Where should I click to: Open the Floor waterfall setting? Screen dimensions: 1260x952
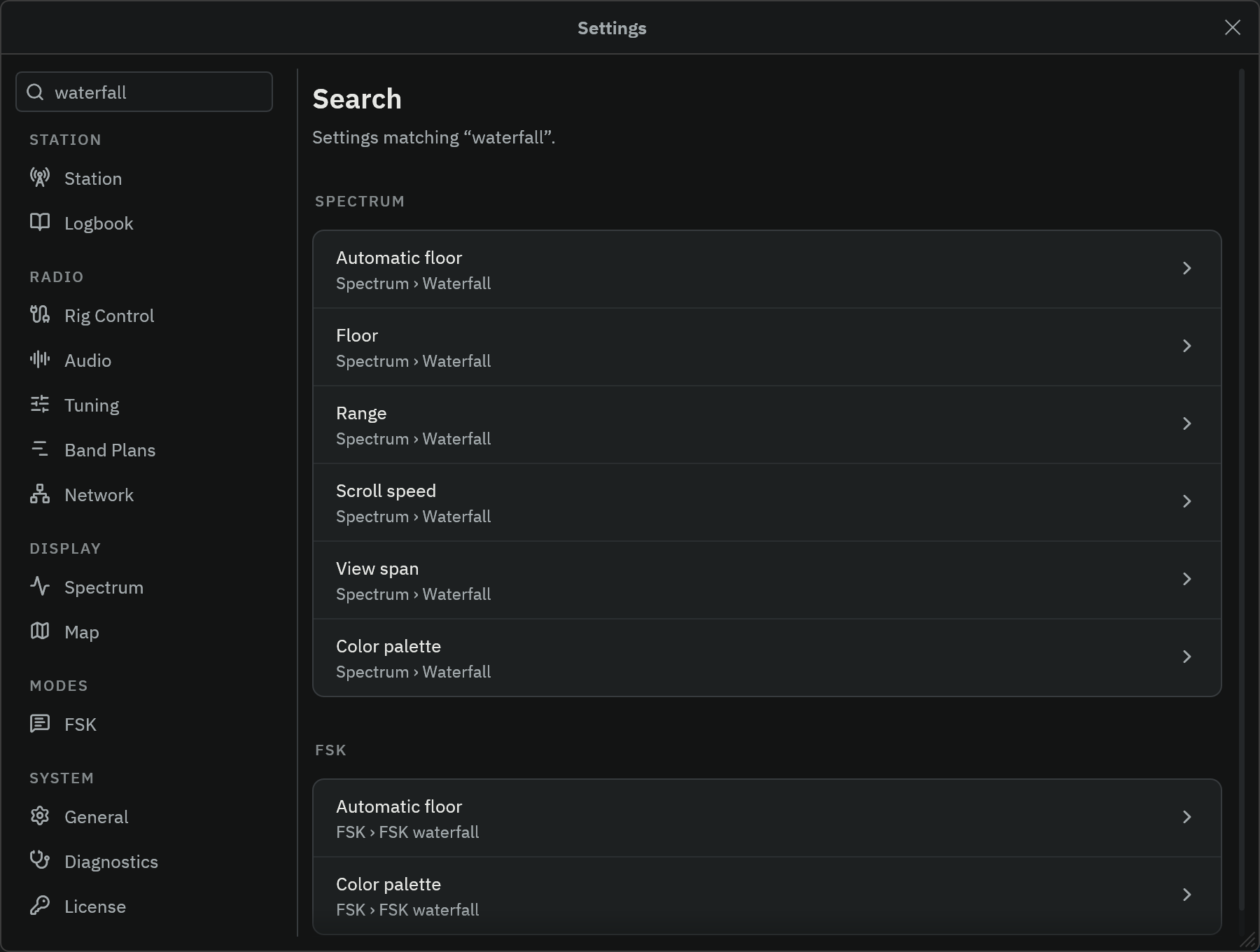[x=767, y=347]
